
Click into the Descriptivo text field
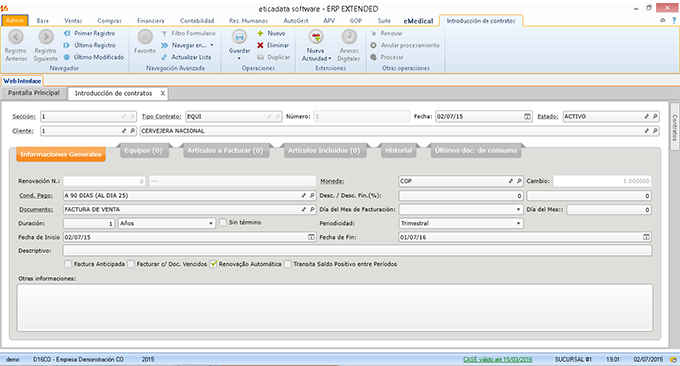(357, 251)
